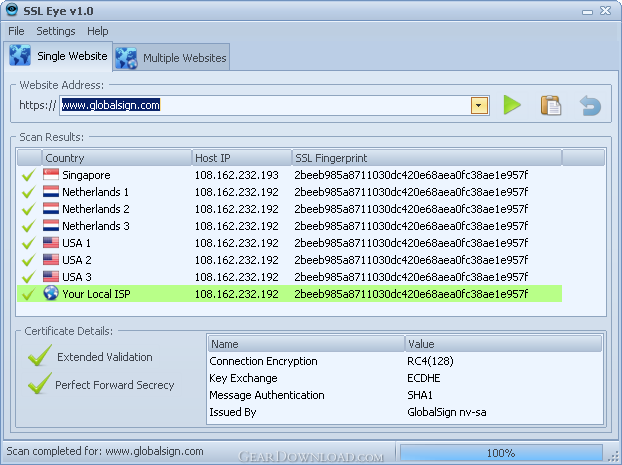Sort by the SSL Fingerprint column header
Viewport: 622px width, 465px height.
point(427,158)
